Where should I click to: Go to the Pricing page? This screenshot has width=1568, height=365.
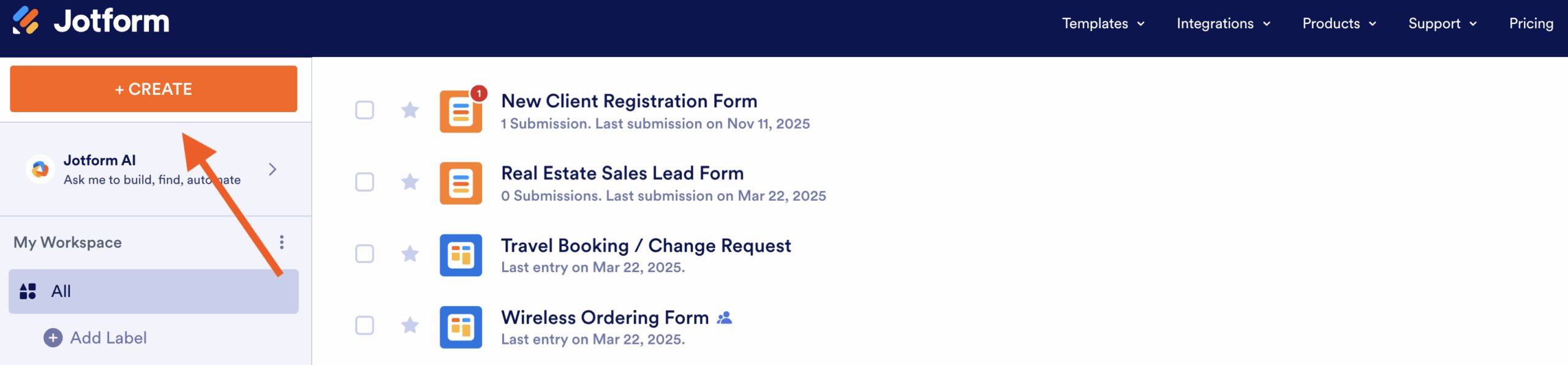1531,23
